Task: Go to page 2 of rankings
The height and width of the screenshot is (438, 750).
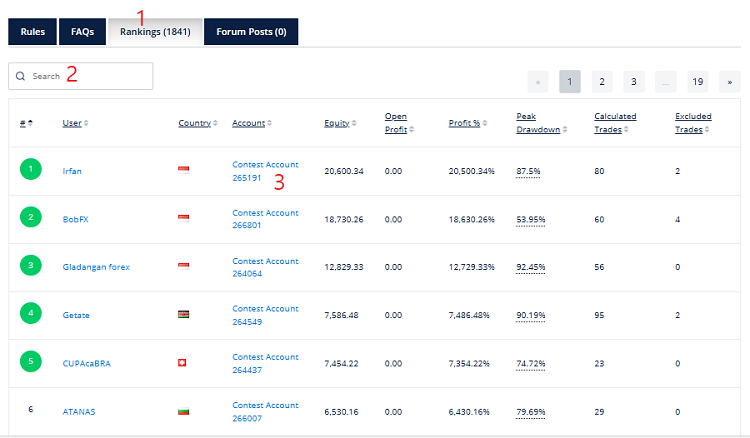Action: tap(602, 82)
